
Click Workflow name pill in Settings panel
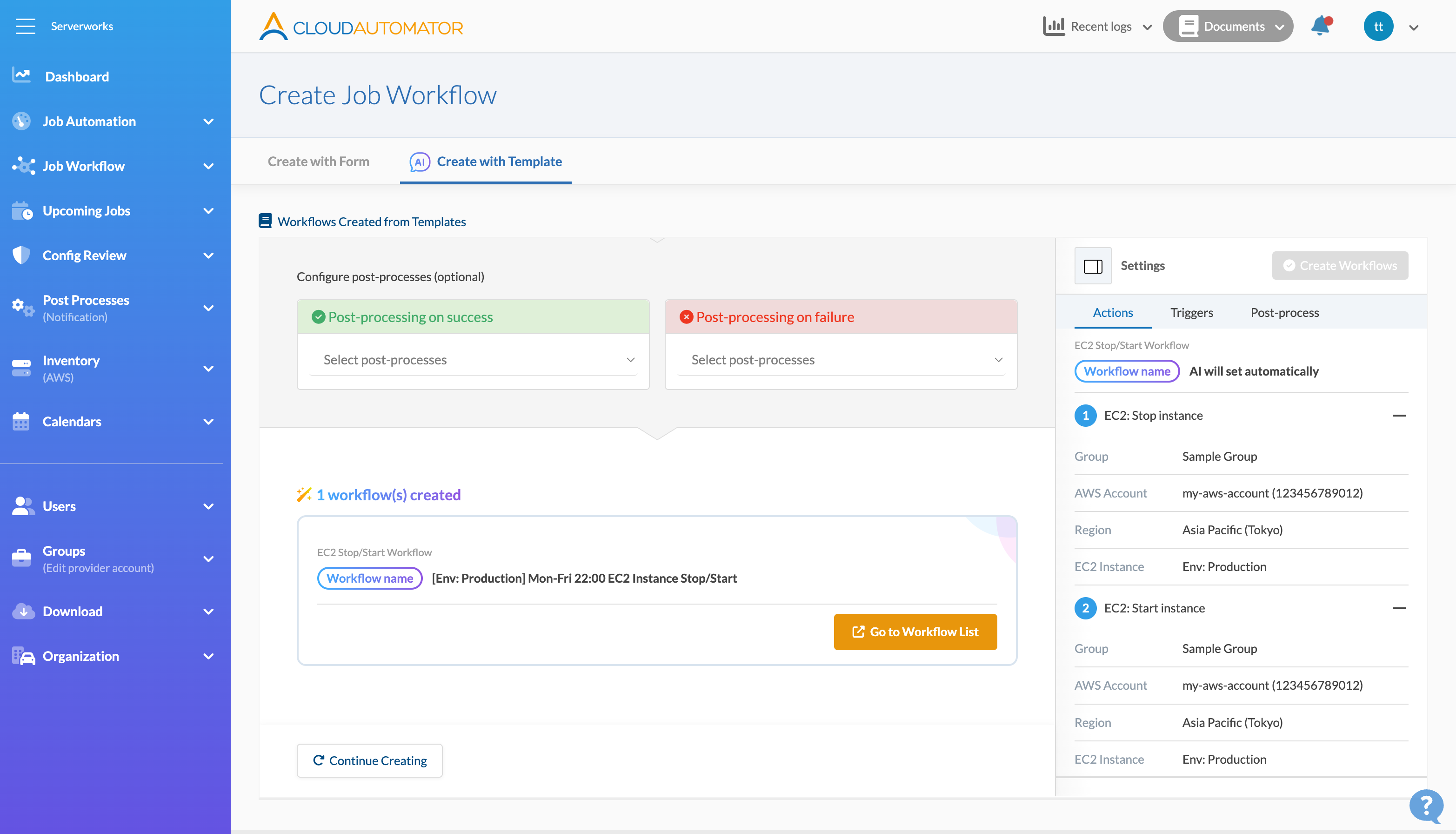[x=1127, y=371]
